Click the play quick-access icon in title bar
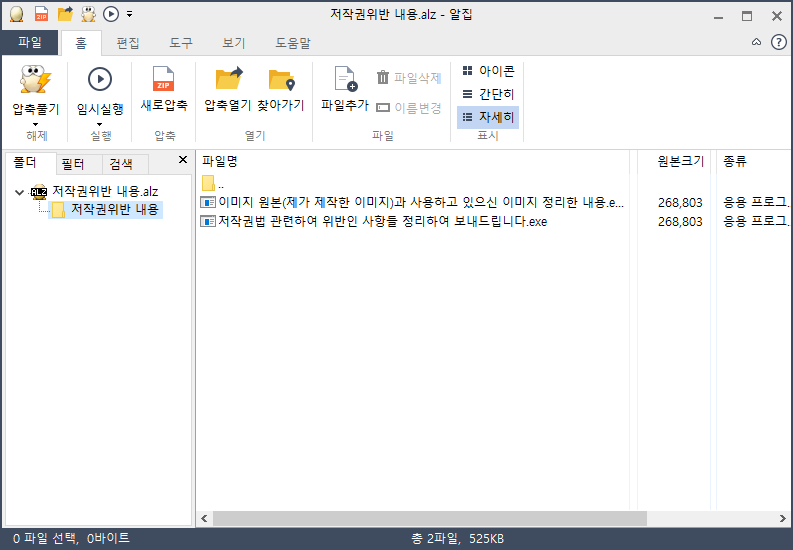Viewport: 793px width, 550px height. click(111, 14)
